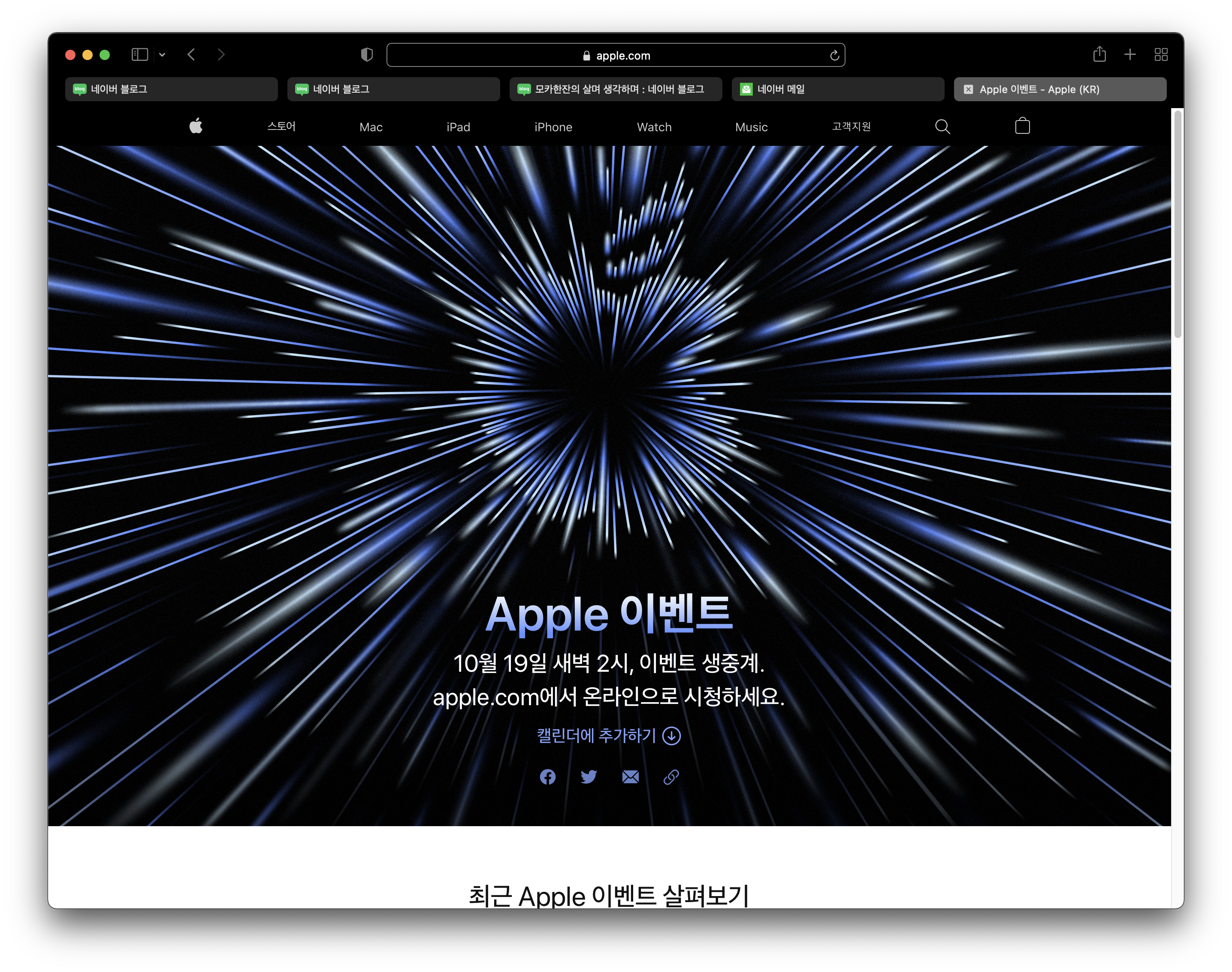Viewport: 1232px width, 972px height.
Task: Open tab overview grid icon
Action: tap(1161, 54)
